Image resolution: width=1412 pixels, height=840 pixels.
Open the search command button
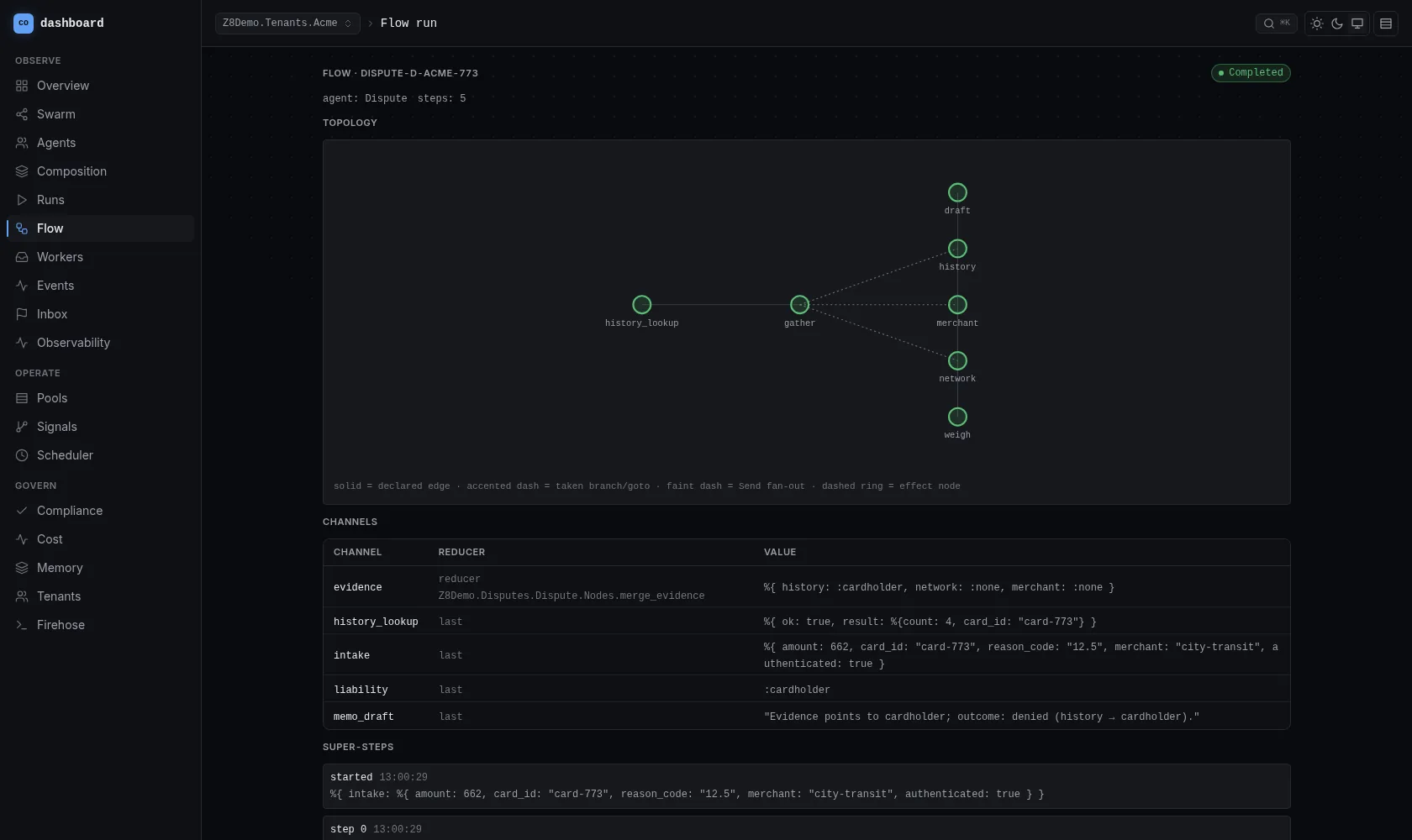[x=1277, y=24]
